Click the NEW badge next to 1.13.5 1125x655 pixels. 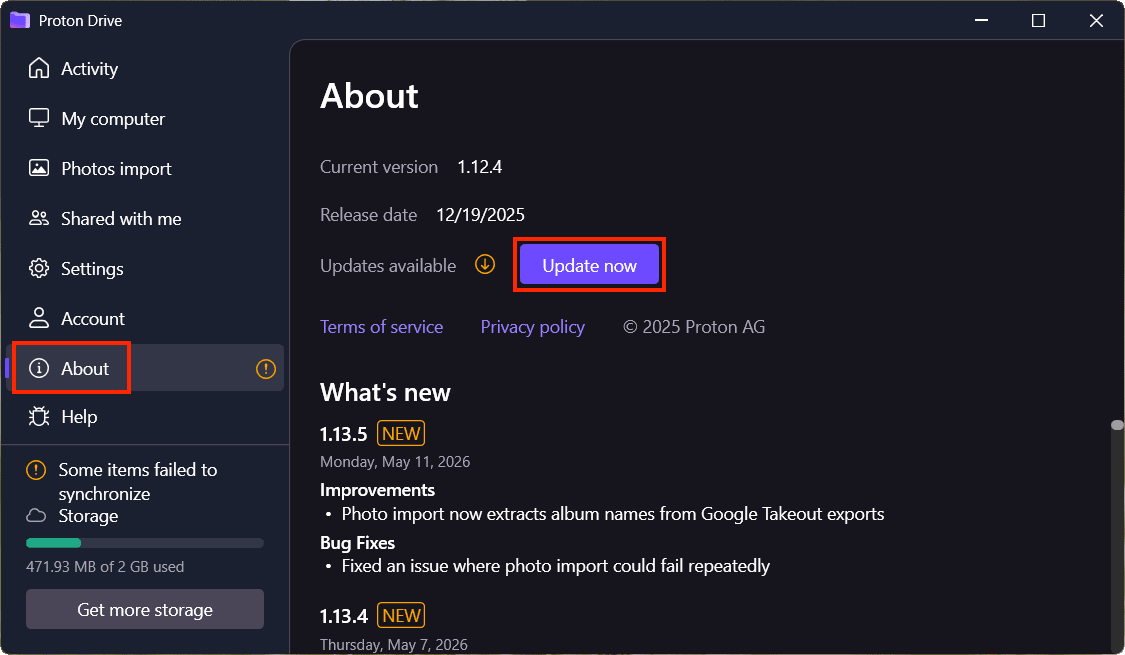pos(401,433)
